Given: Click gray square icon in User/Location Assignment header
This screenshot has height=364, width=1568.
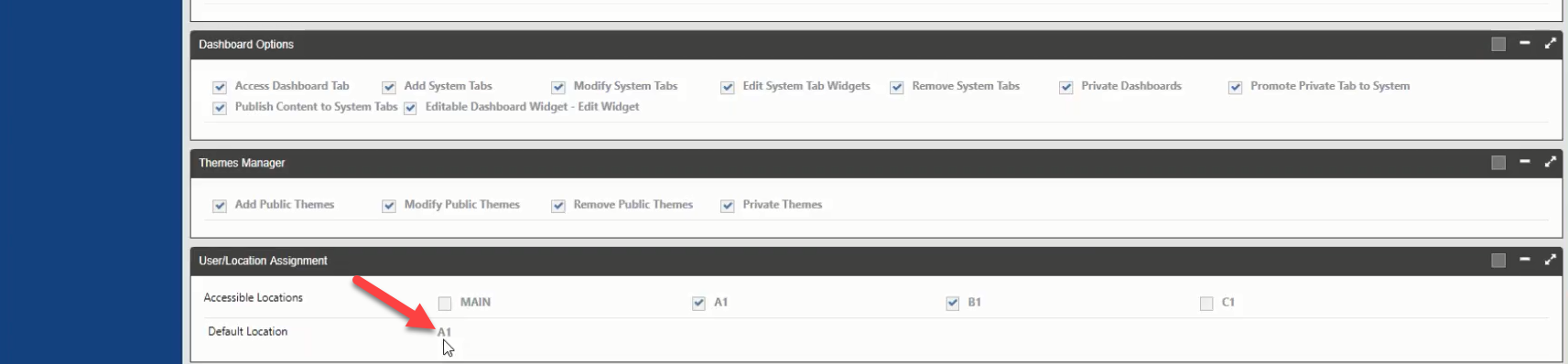Looking at the screenshot, I should coord(1498,261).
